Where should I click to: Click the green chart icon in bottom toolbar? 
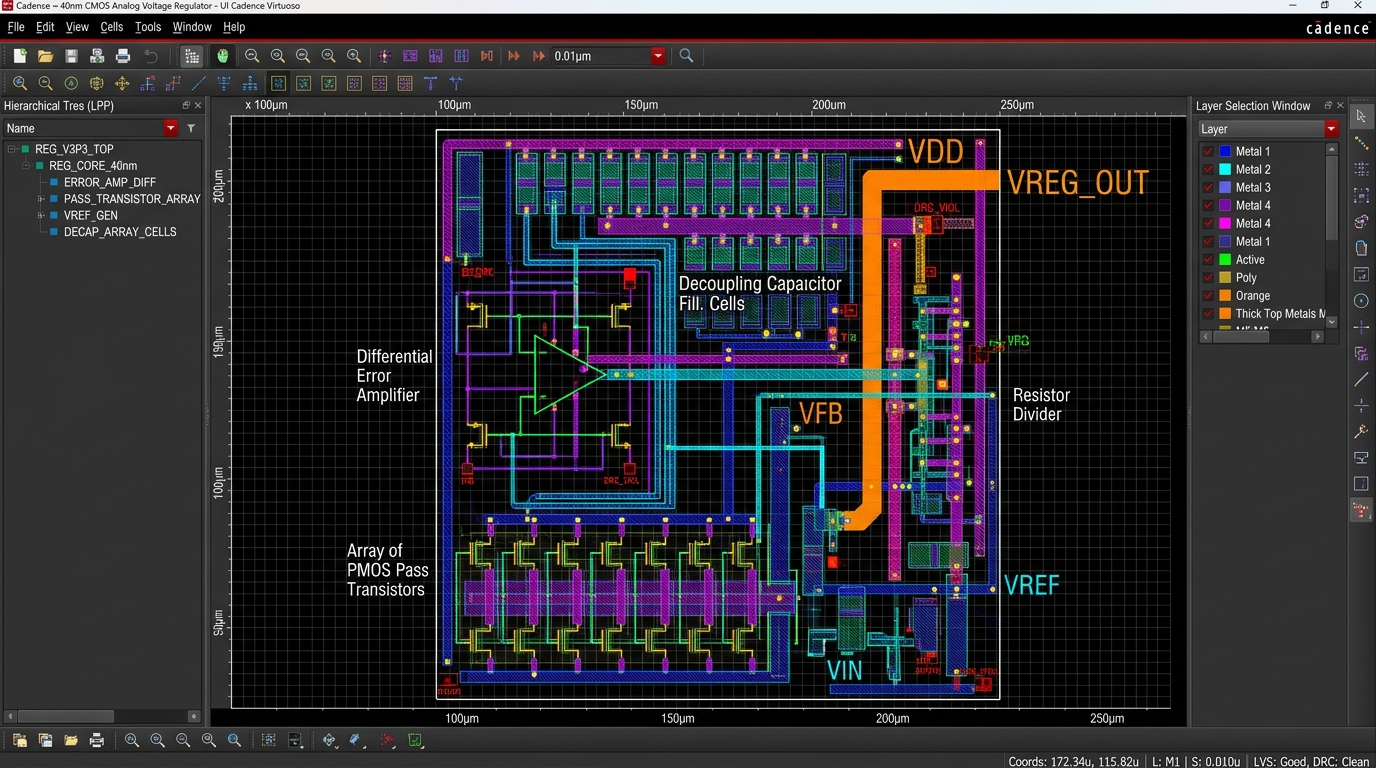pos(415,740)
